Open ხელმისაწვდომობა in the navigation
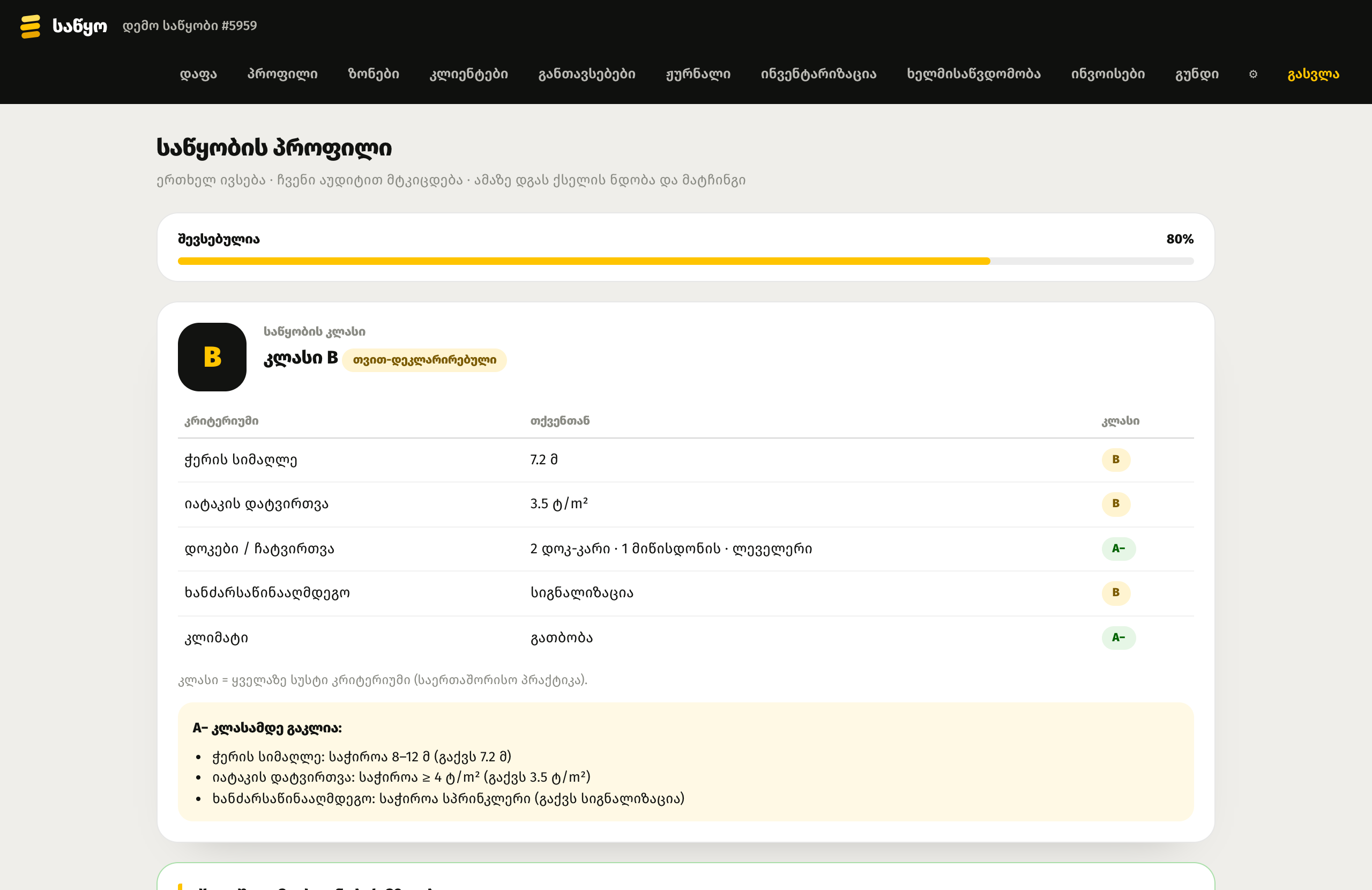 974,74
